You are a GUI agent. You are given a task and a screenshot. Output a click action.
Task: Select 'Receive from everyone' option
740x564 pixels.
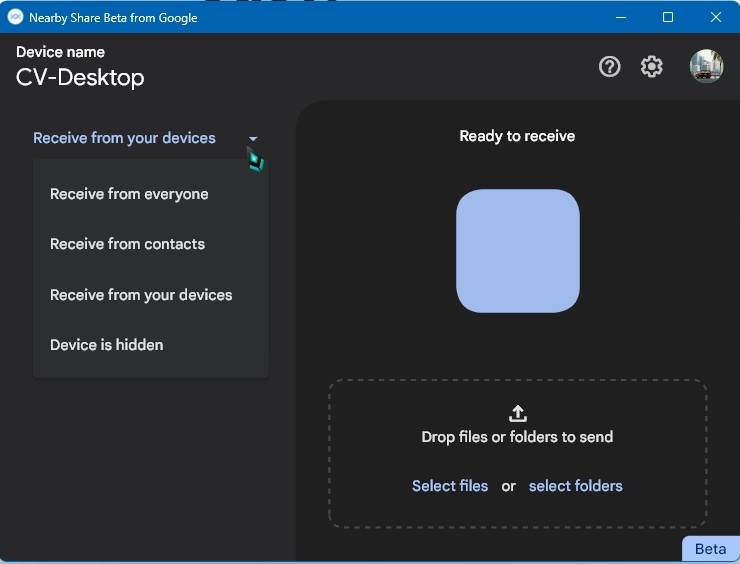pos(129,194)
